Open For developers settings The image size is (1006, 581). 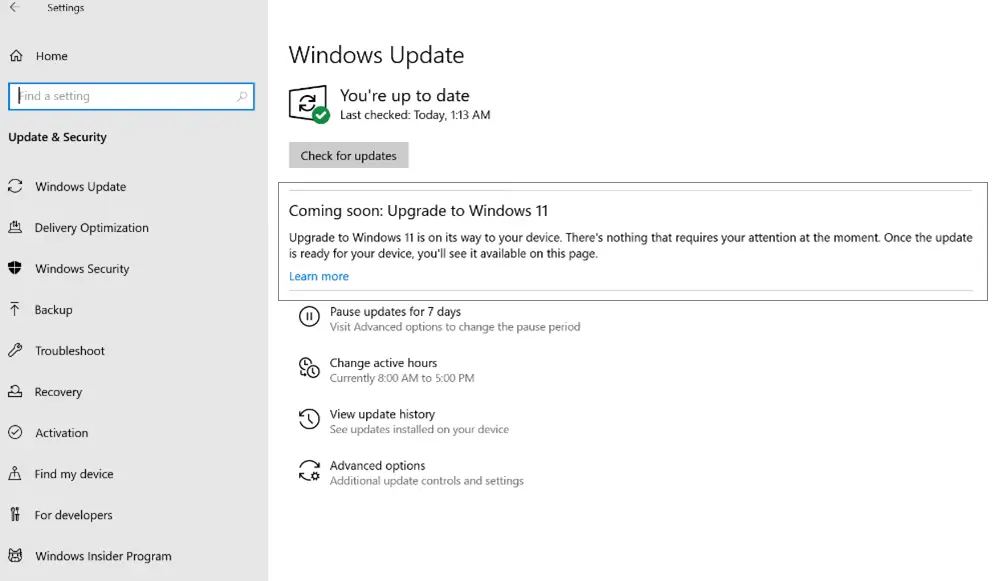[73, 515]
